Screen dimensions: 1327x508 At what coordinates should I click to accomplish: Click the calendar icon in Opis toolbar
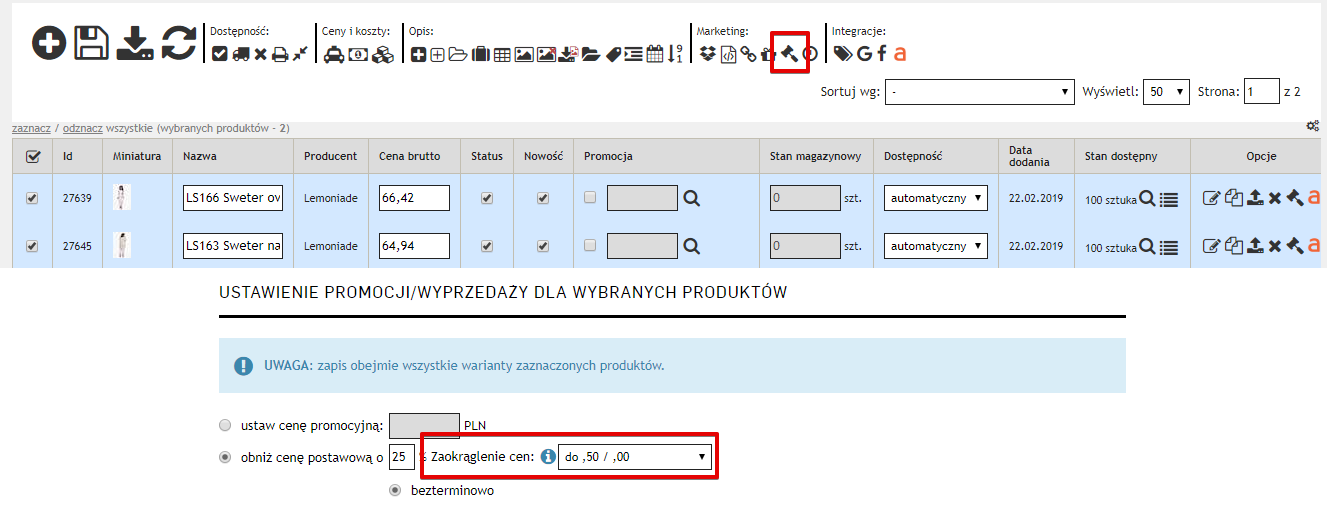click(x=655, y=54)
